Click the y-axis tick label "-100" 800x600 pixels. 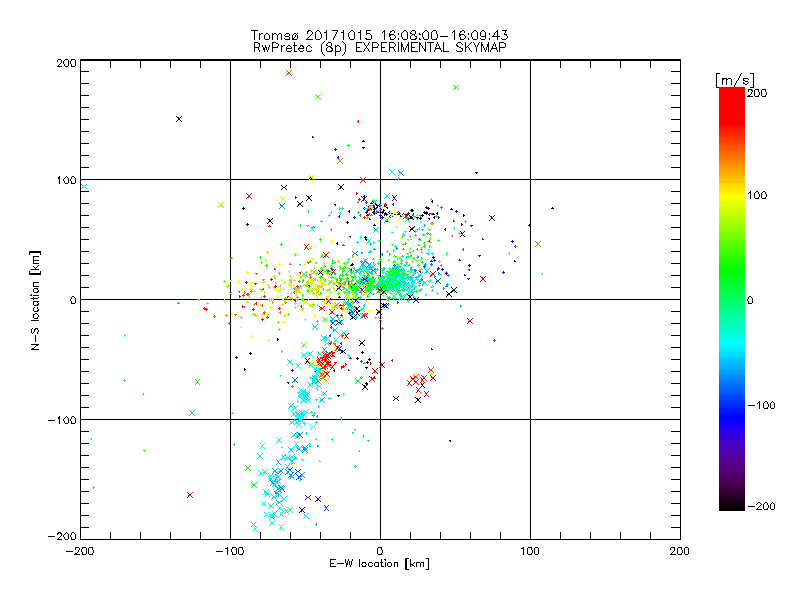point(62,420)
